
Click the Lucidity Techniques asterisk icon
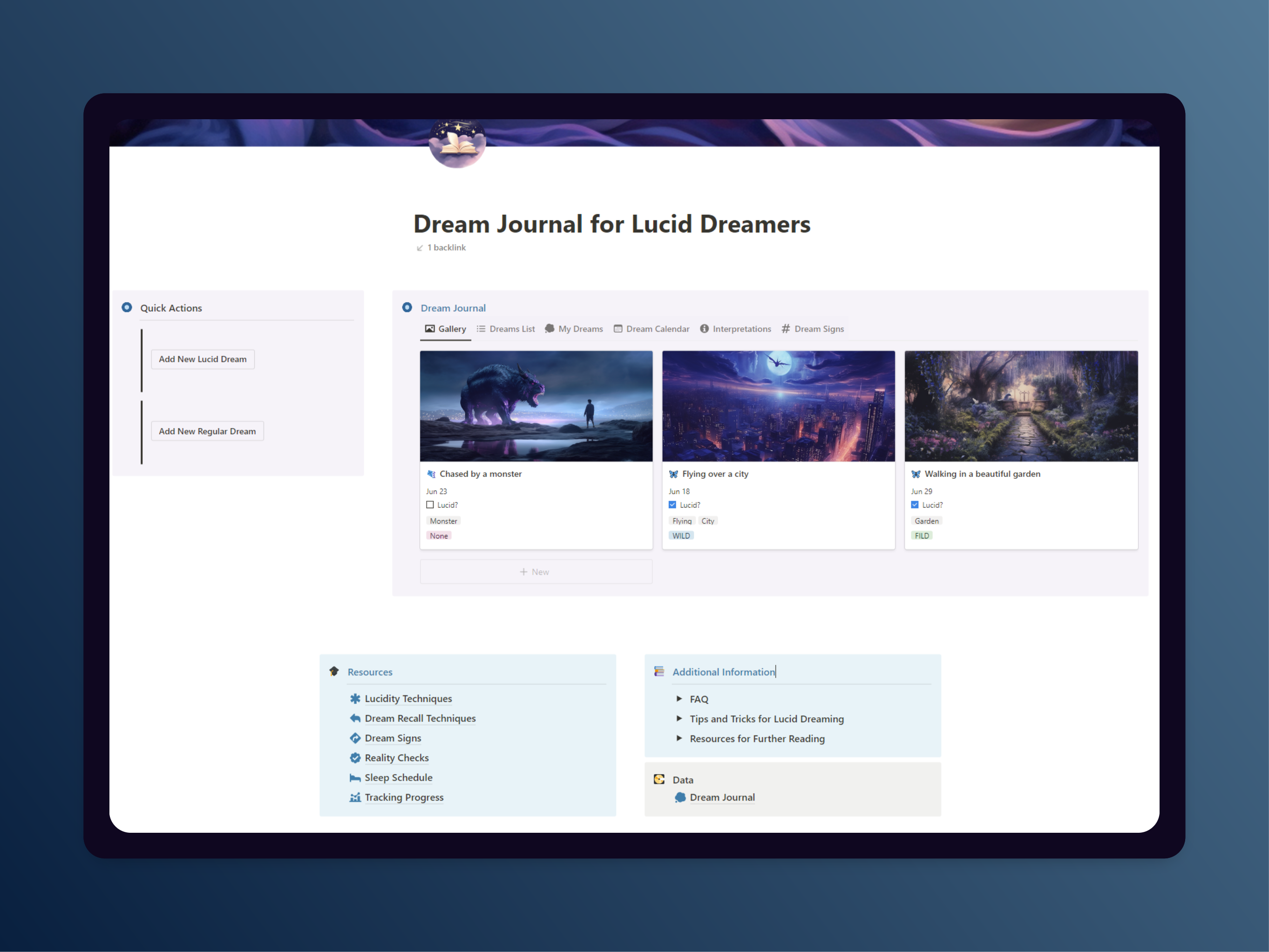point(355,698)
